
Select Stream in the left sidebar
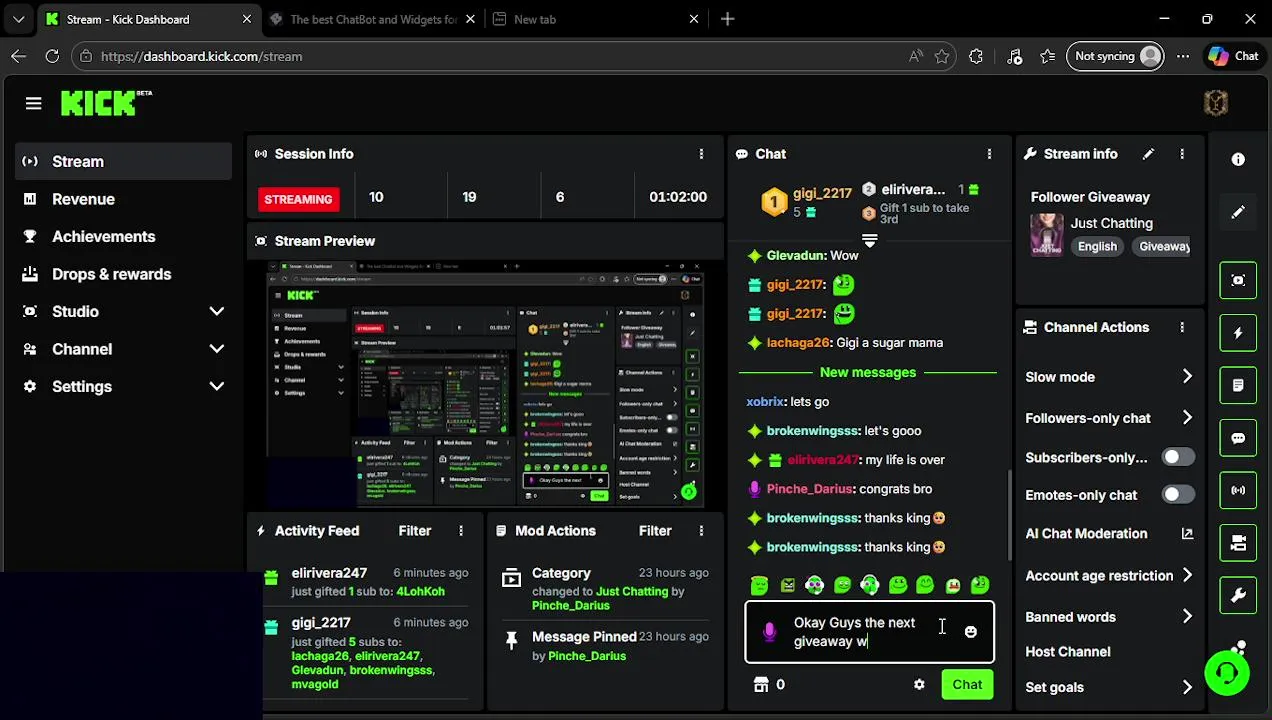tap(124, 161)
